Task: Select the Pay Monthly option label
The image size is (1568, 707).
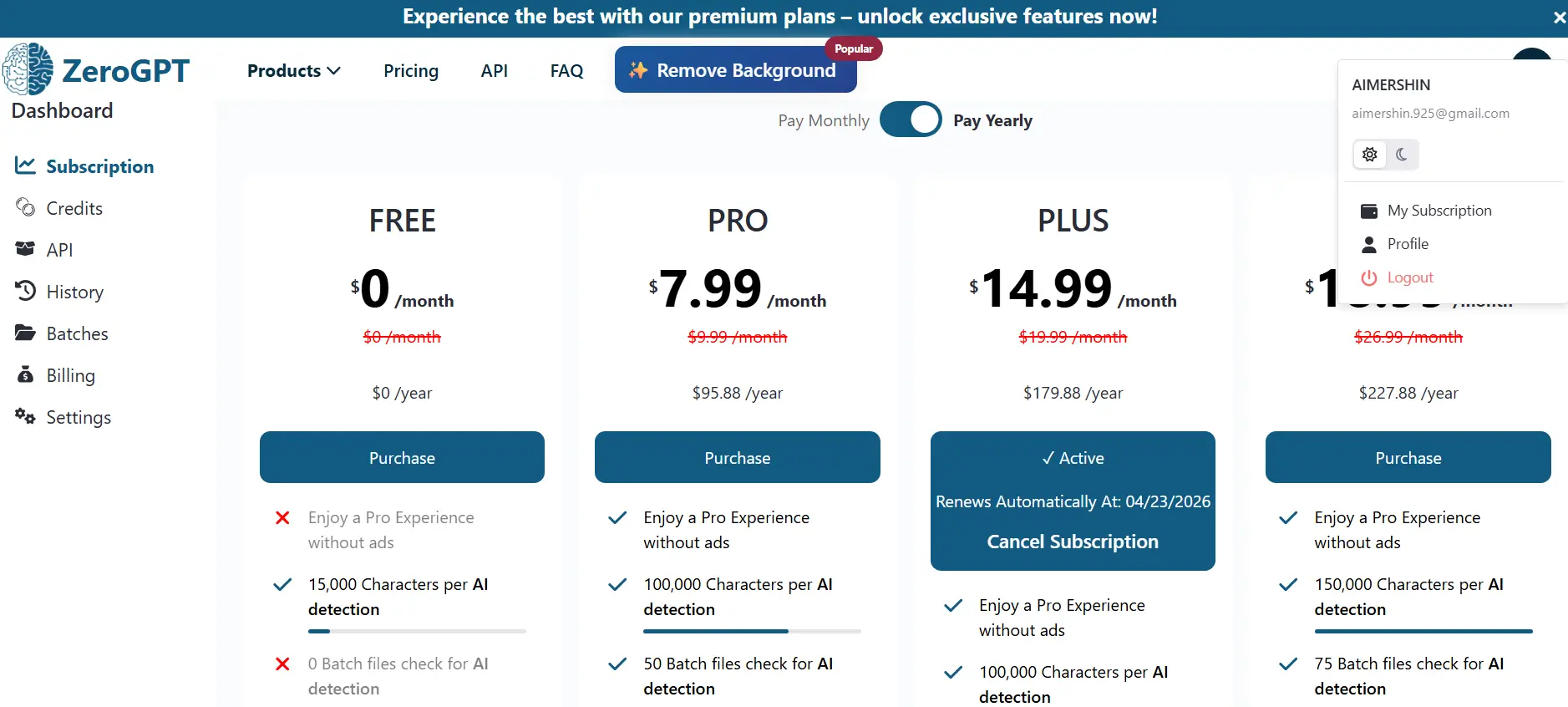Action: 824,120
